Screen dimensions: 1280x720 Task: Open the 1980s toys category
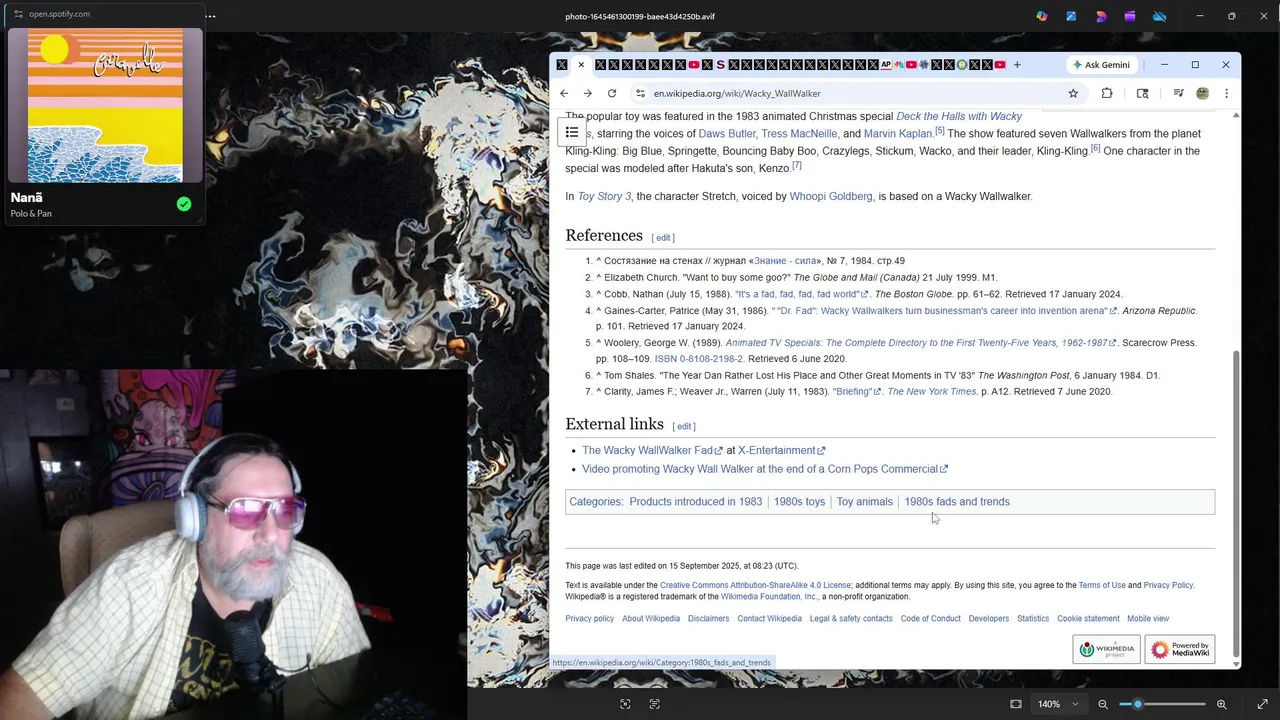point(799,502)
